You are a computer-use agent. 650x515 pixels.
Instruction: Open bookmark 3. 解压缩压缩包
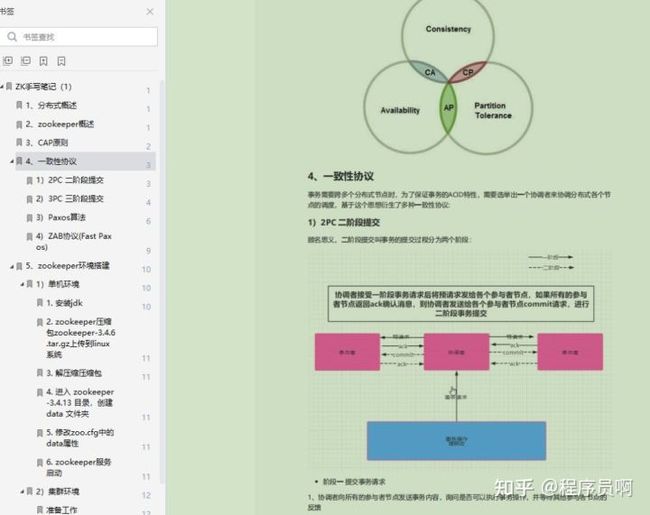[74, 373]
